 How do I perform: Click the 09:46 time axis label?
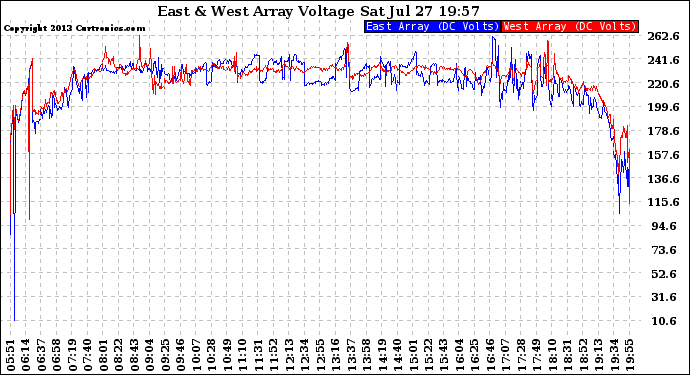click(x=180, y=355)
